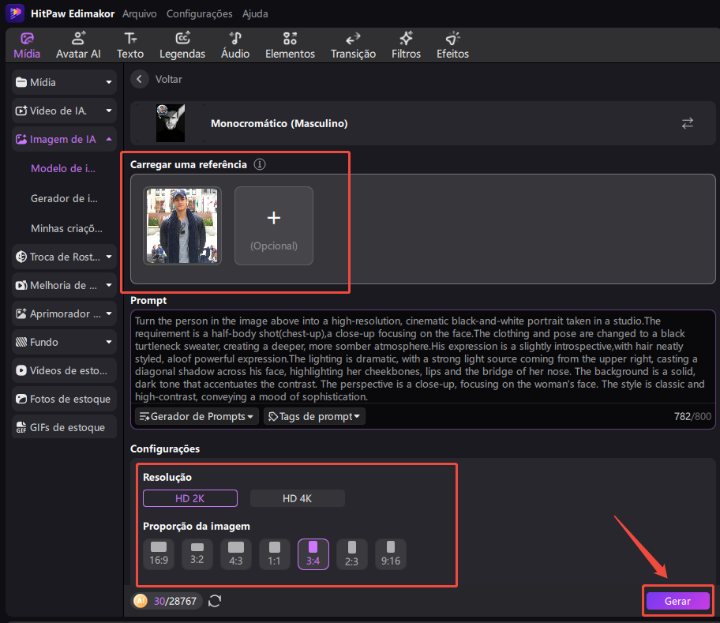Choose the 16:9 aspect ratio

[159, 553]
